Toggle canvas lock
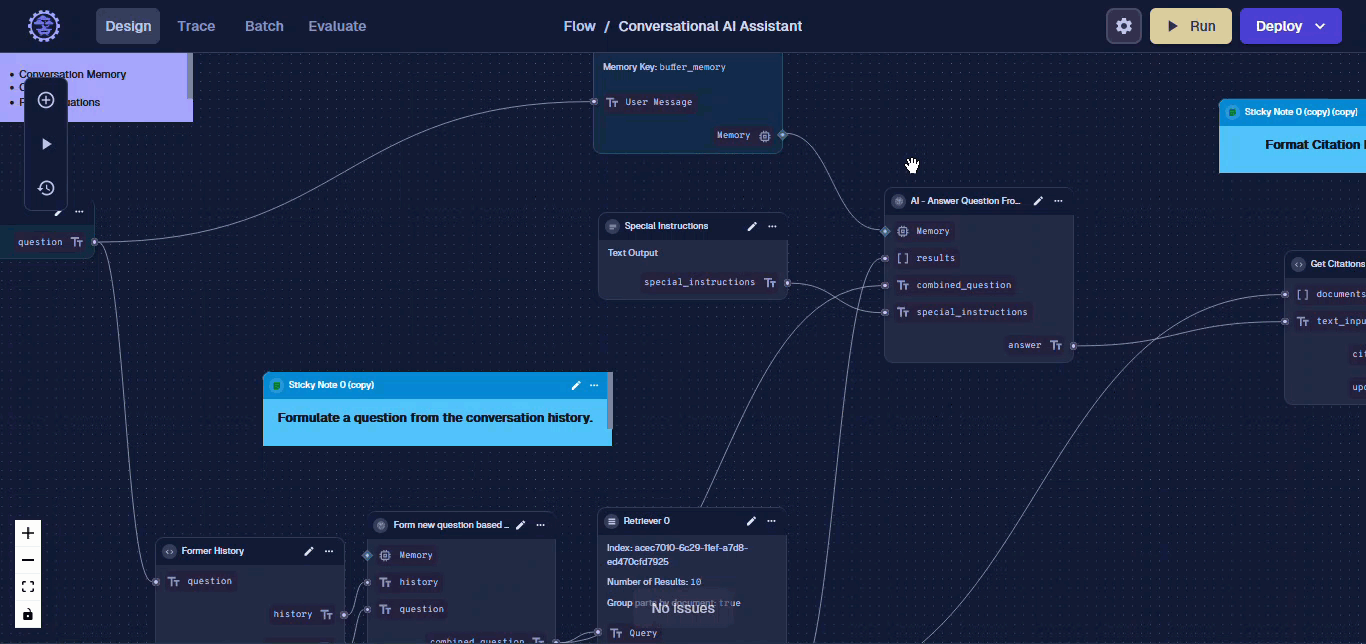This screenshot has width=1366, height=644. pos(28,614)
